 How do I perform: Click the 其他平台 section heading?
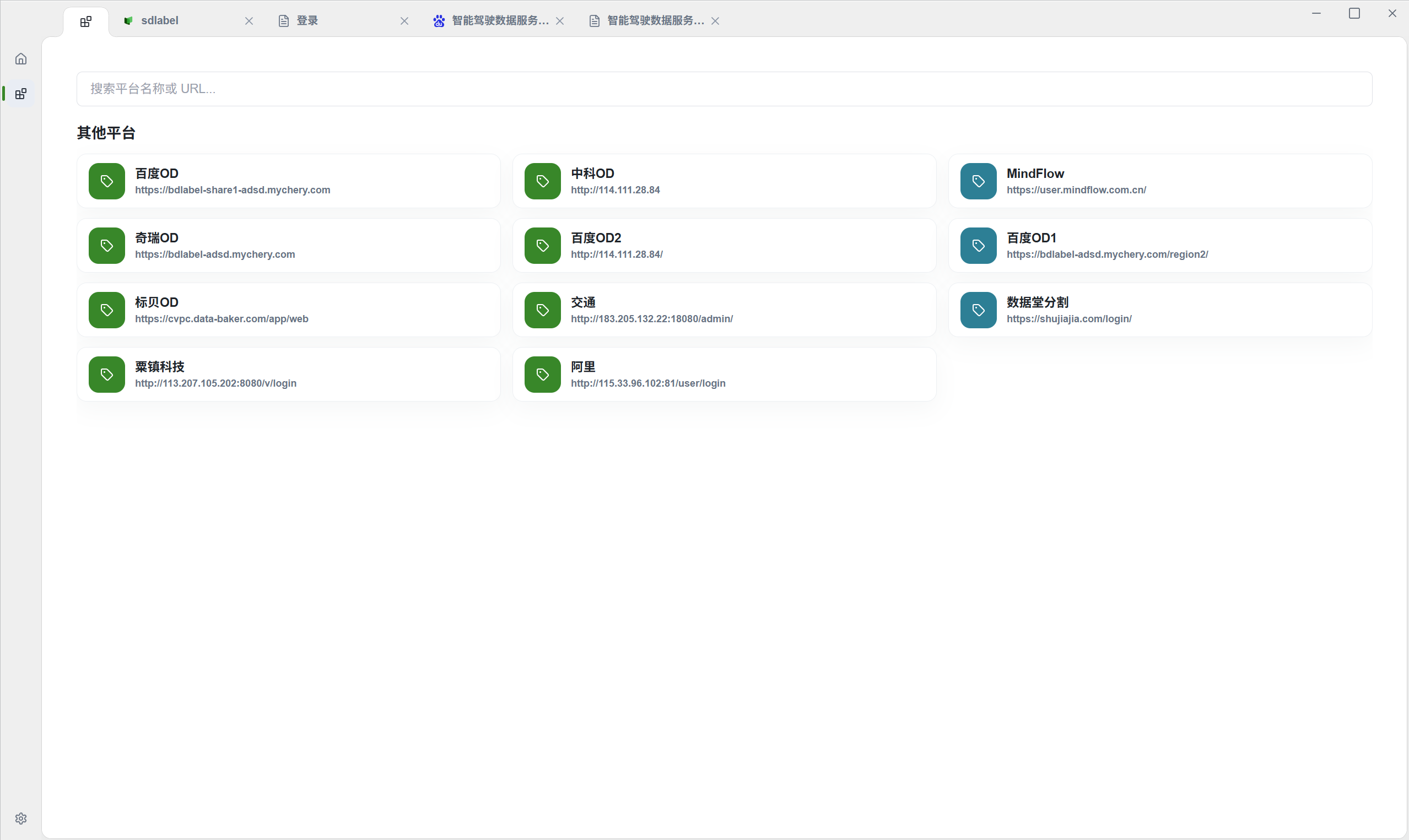click(106, 133)
